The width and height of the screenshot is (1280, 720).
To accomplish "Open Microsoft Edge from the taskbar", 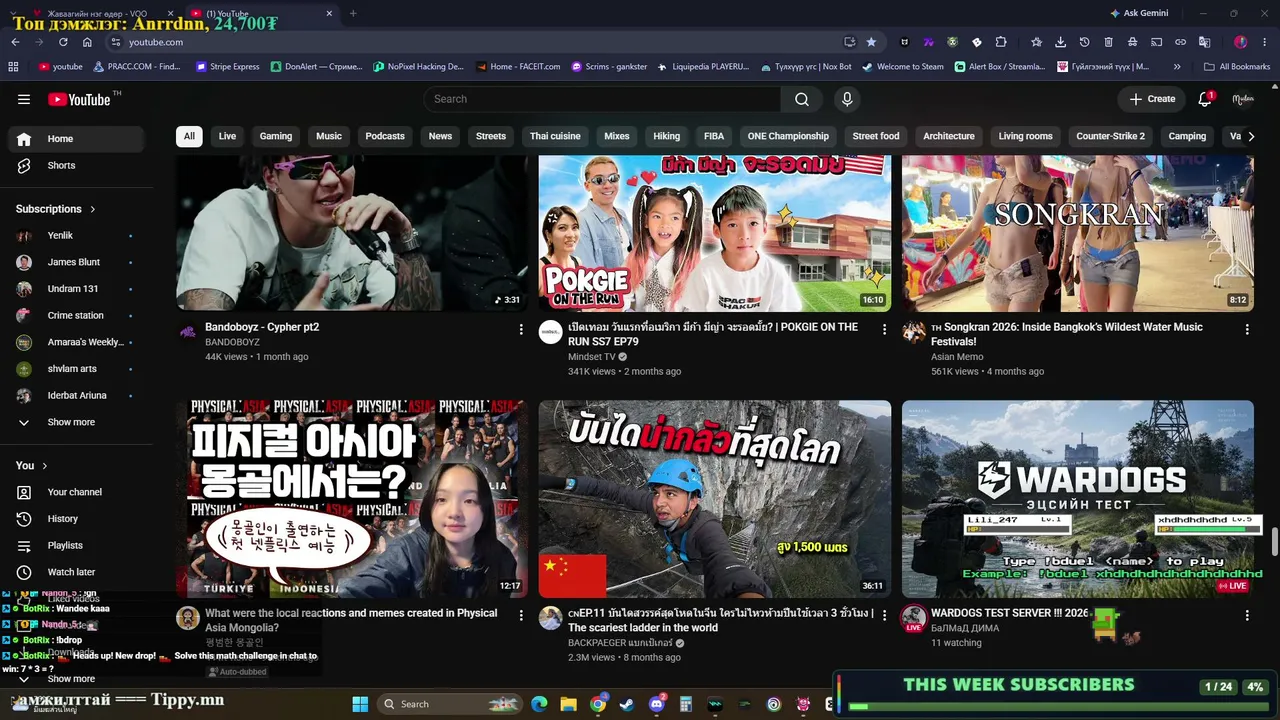I will click(x=539, y=704).
